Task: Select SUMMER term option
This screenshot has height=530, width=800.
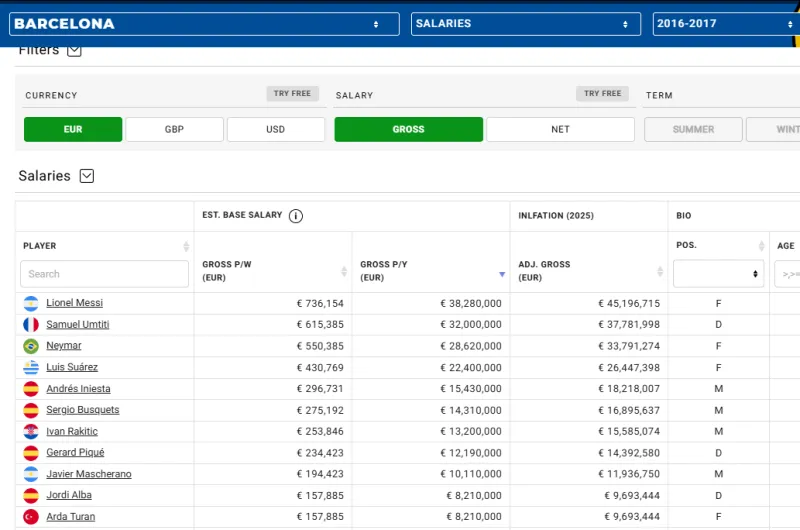Action: (x=693, y=130)
